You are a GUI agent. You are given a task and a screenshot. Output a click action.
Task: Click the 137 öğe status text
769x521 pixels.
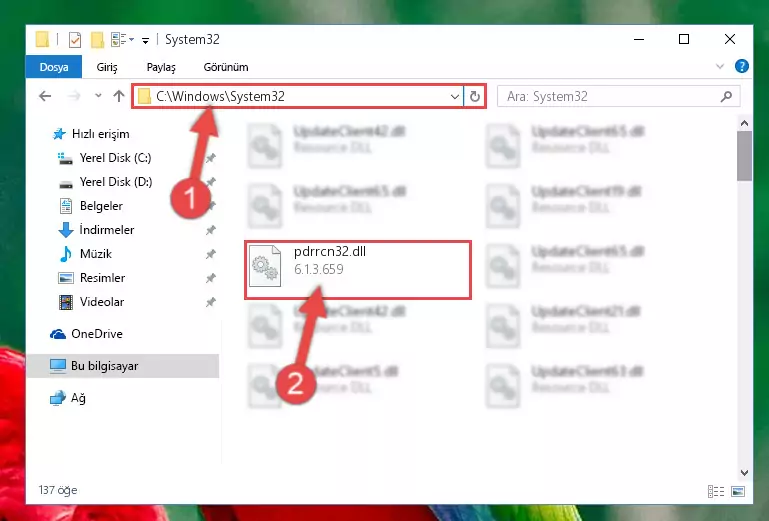(x=58, y=490)
